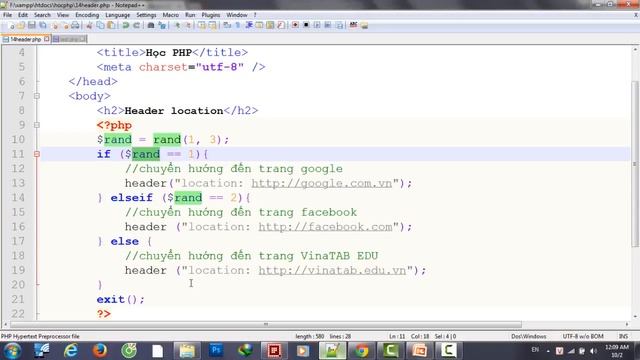Image resolution: width=640 pixels, height=360 pixels.
Task: Toggle synchronized vertical scrolling
Action: click(202, 25)
